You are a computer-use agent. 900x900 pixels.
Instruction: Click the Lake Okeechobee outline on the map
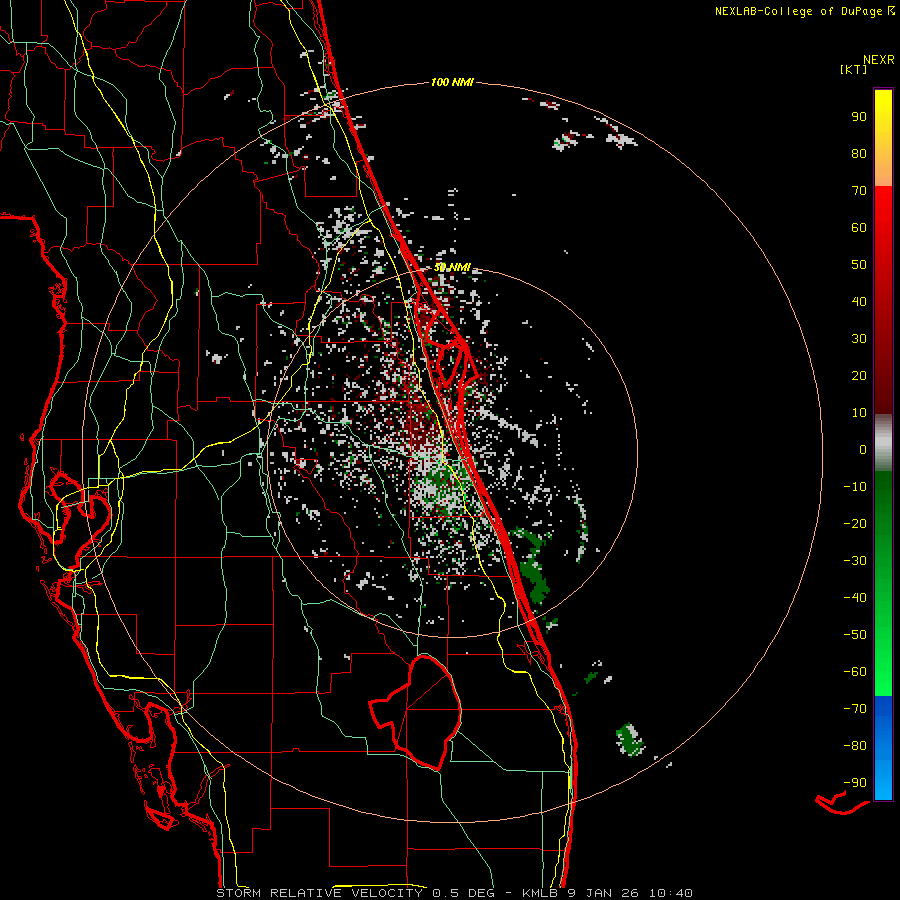coord(415,713)
